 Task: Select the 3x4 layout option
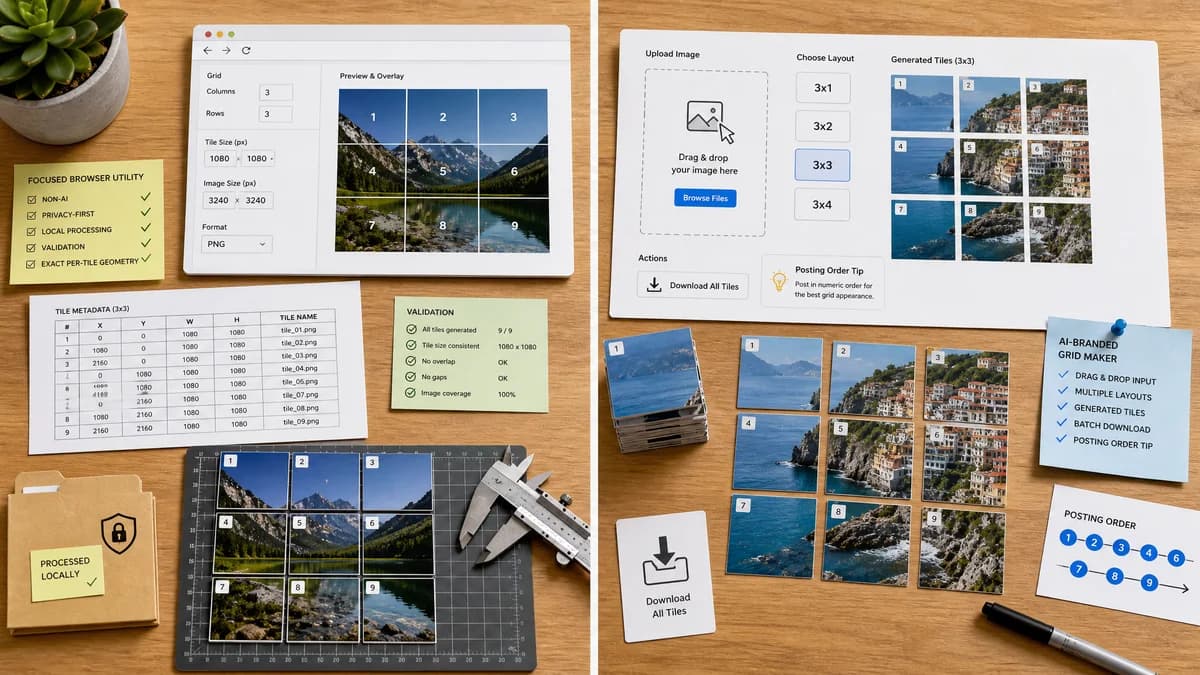[822, 204]
